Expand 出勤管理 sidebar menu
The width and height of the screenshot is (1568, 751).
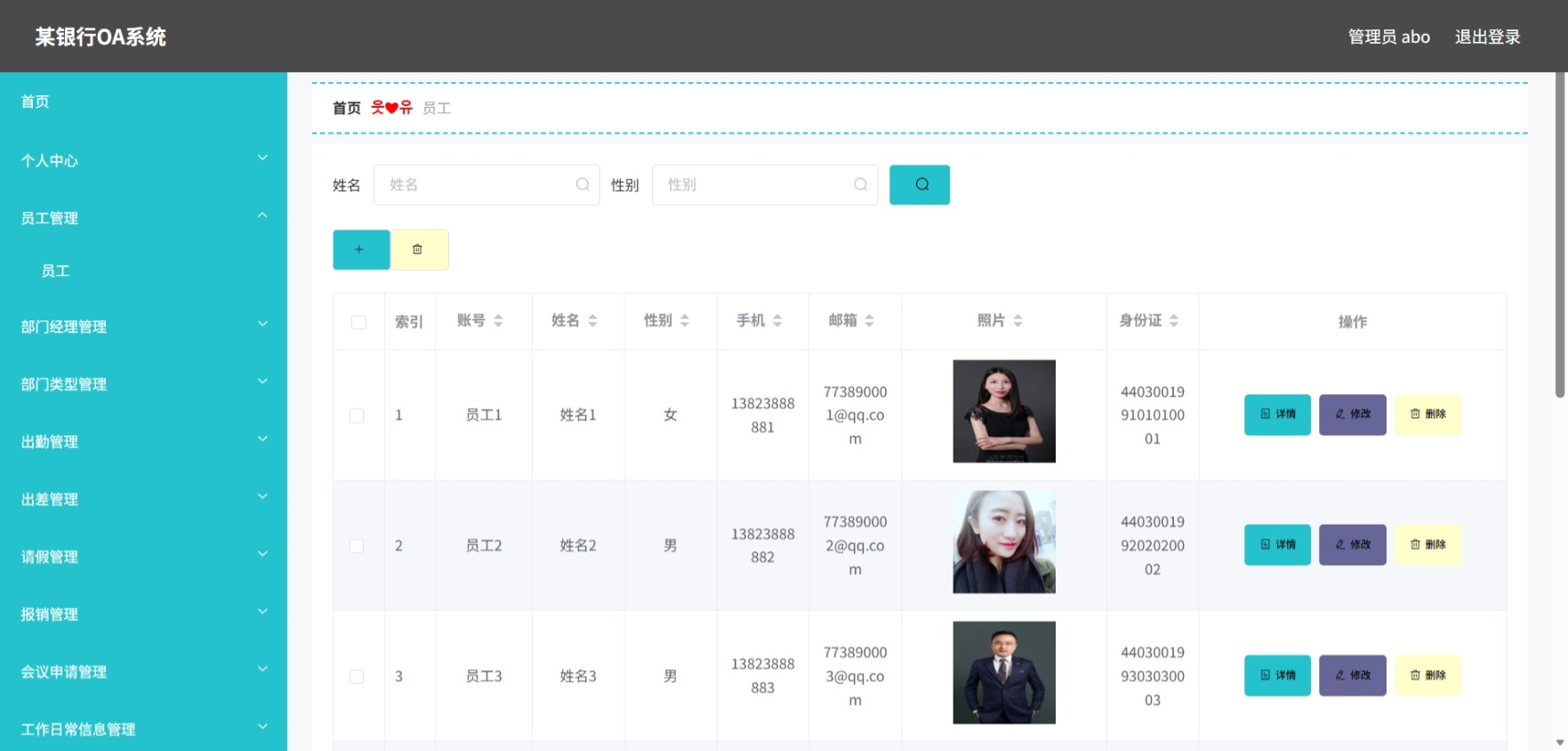143,441
